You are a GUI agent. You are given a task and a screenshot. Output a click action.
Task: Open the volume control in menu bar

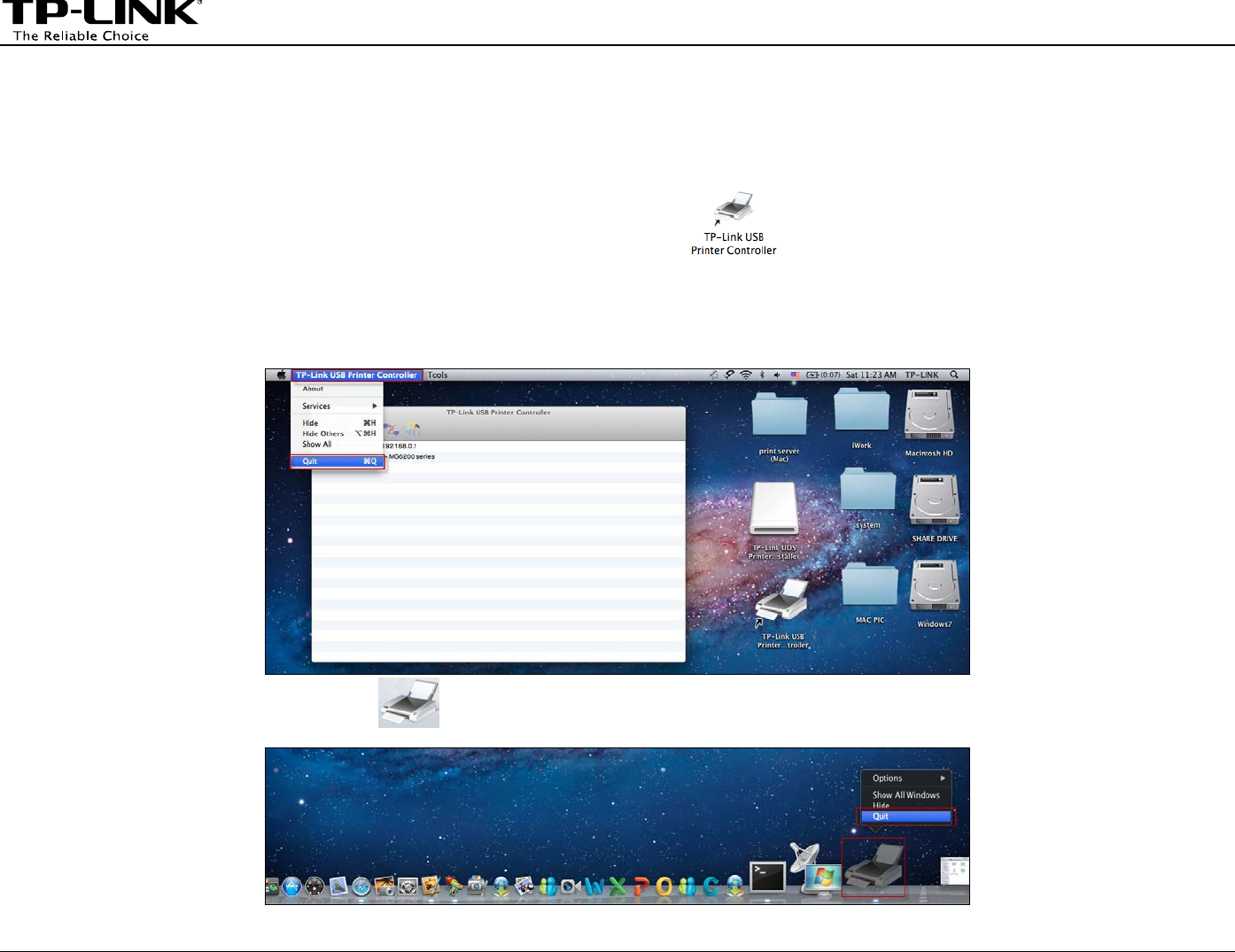coord(777,375)
